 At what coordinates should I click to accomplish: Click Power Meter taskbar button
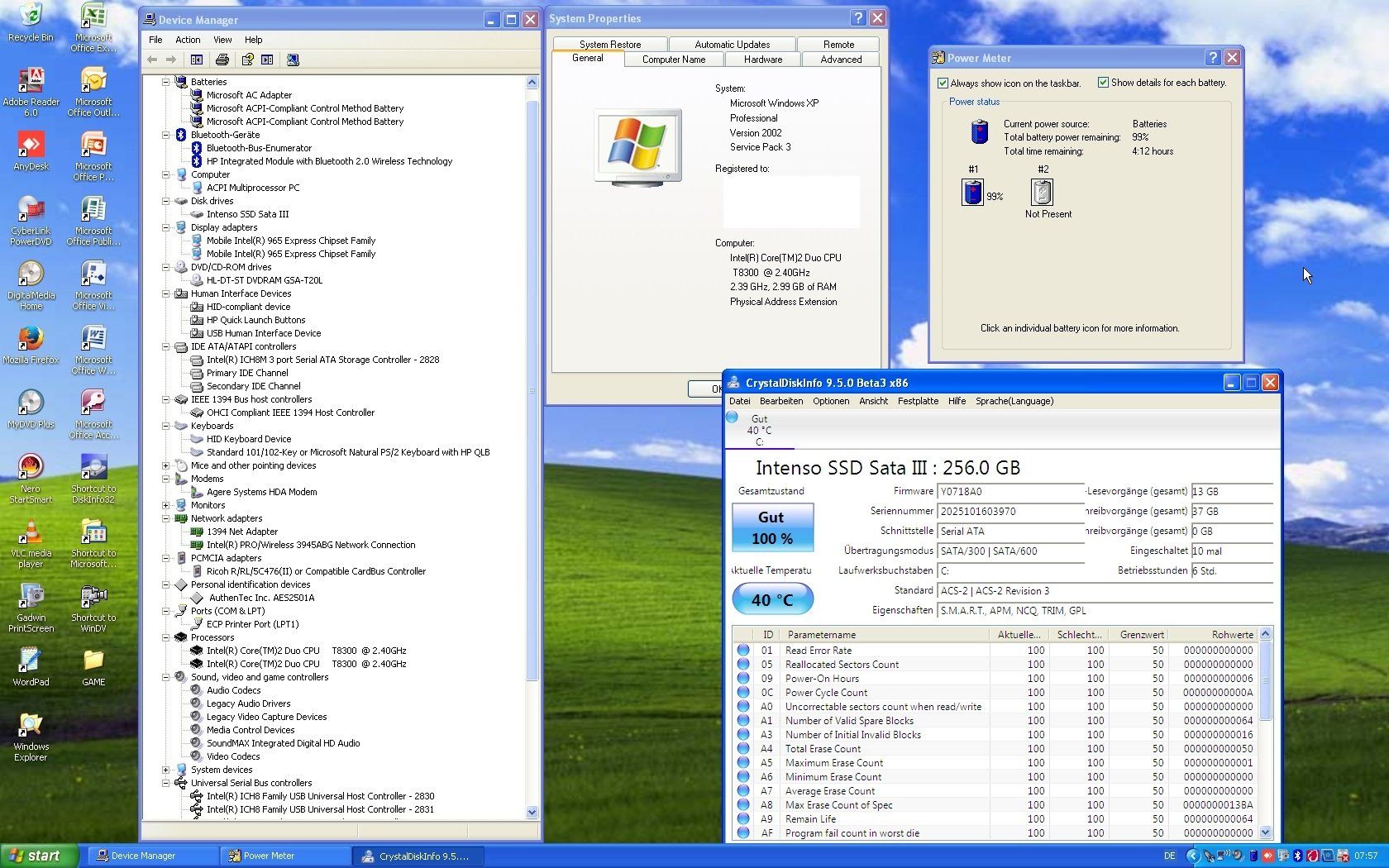tap(285, 856)
